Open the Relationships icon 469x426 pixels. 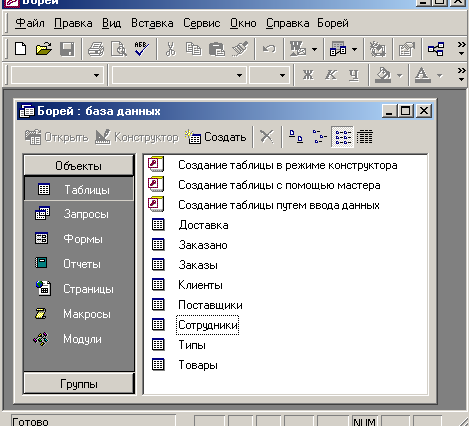tap(436, 49)
